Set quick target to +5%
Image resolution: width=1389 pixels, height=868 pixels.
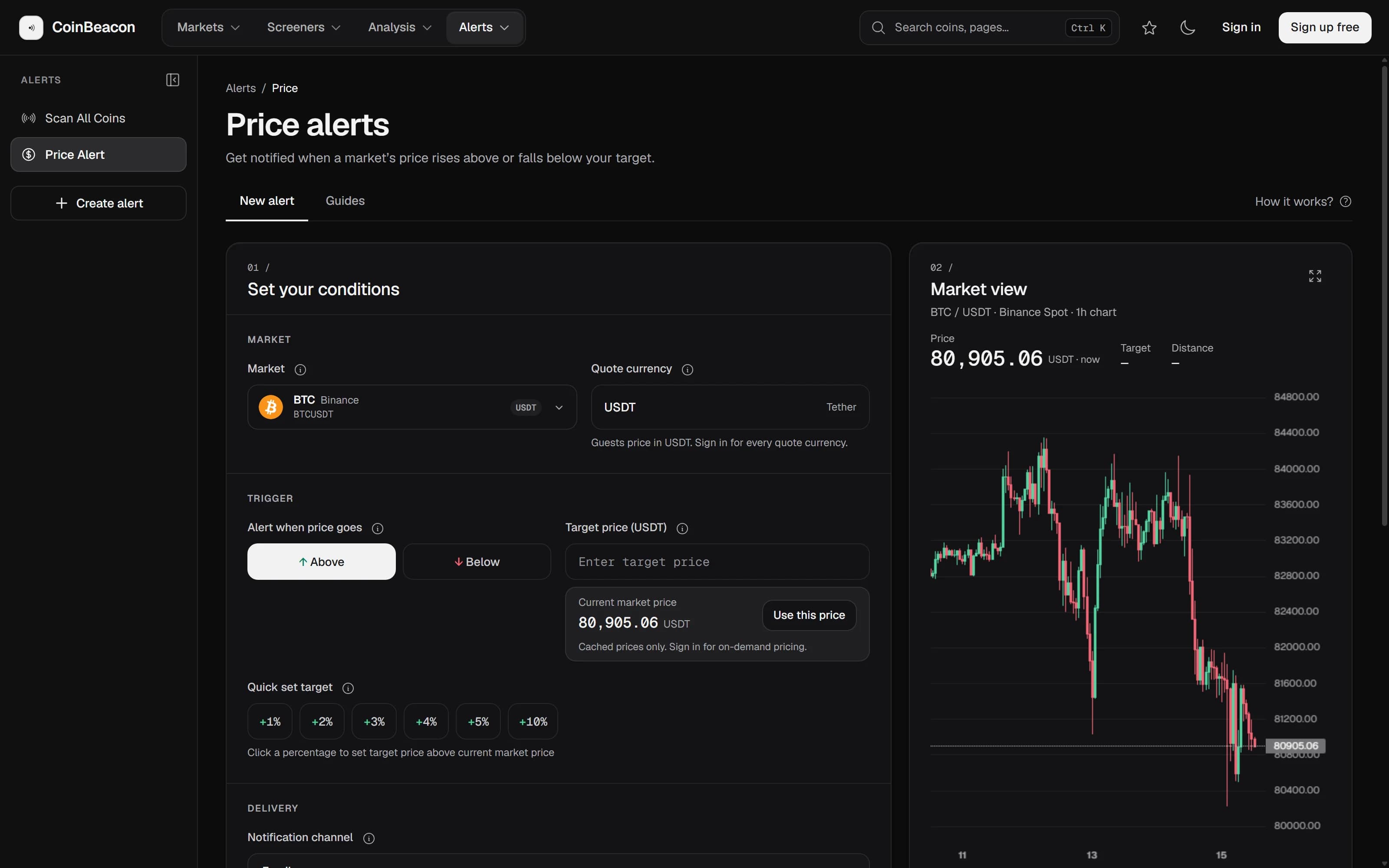coord(478,722)
